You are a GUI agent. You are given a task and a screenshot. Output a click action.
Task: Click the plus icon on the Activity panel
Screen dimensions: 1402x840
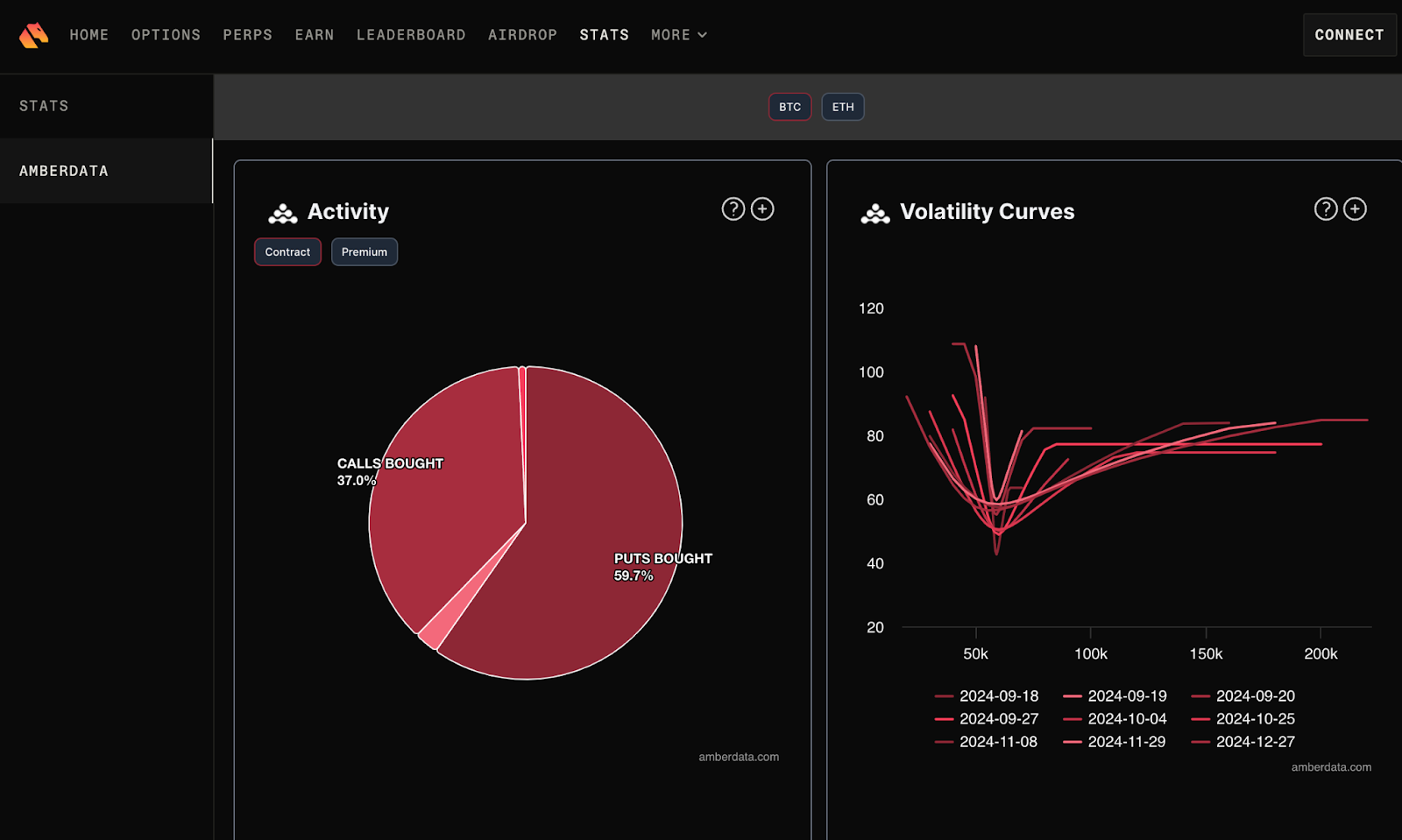pyautogui.click(x=761, y=209)
